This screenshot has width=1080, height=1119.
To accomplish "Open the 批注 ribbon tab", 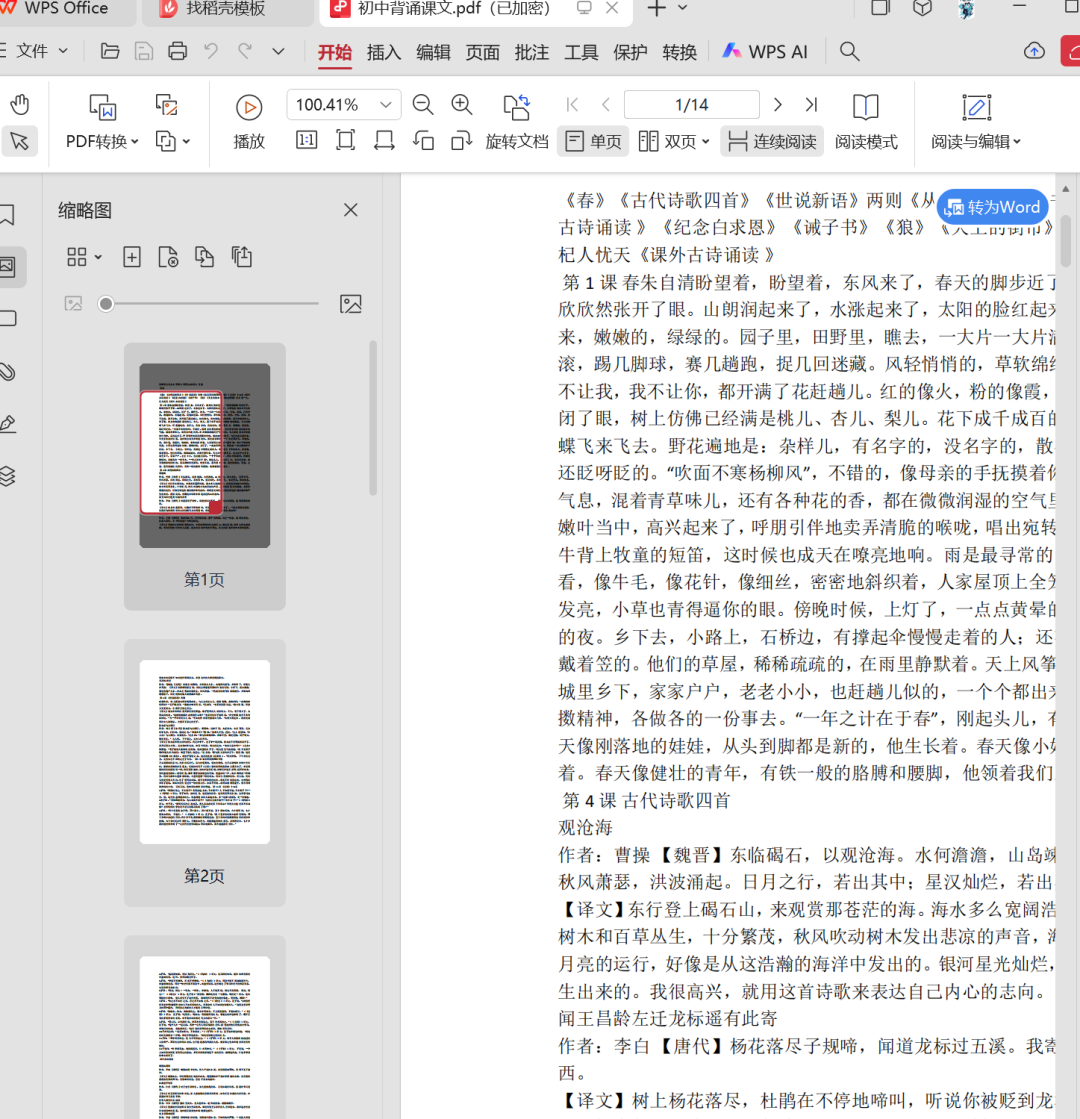I will 532,52.
